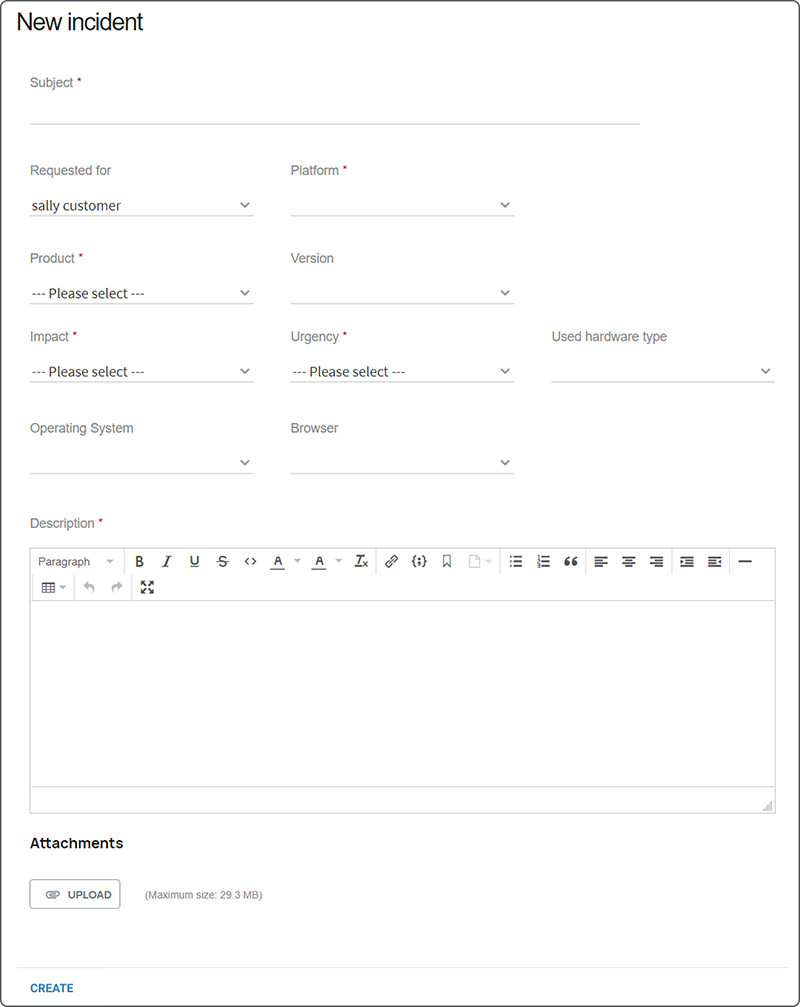Click the Maximum size 29.3 MB note
This screenshot has height=1007, width=800.
(204, 895)
